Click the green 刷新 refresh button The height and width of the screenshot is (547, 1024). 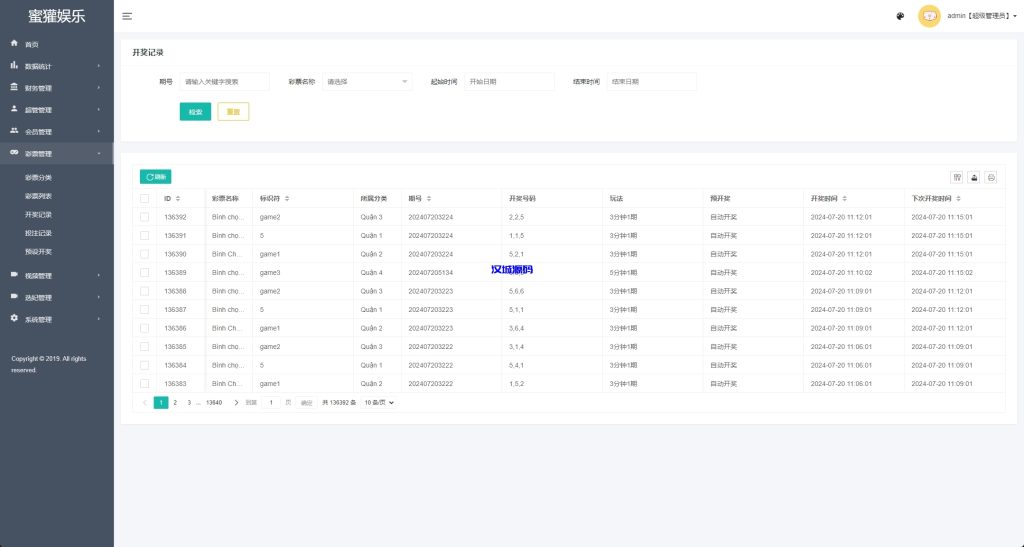pos(155,177)
